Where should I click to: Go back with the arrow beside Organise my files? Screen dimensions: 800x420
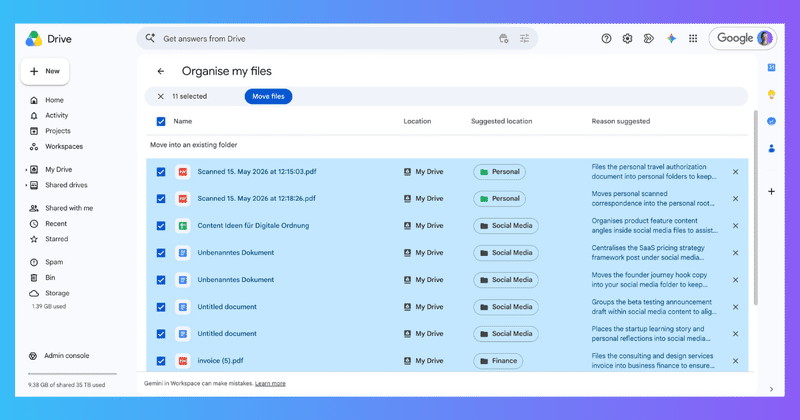(161, 71)
